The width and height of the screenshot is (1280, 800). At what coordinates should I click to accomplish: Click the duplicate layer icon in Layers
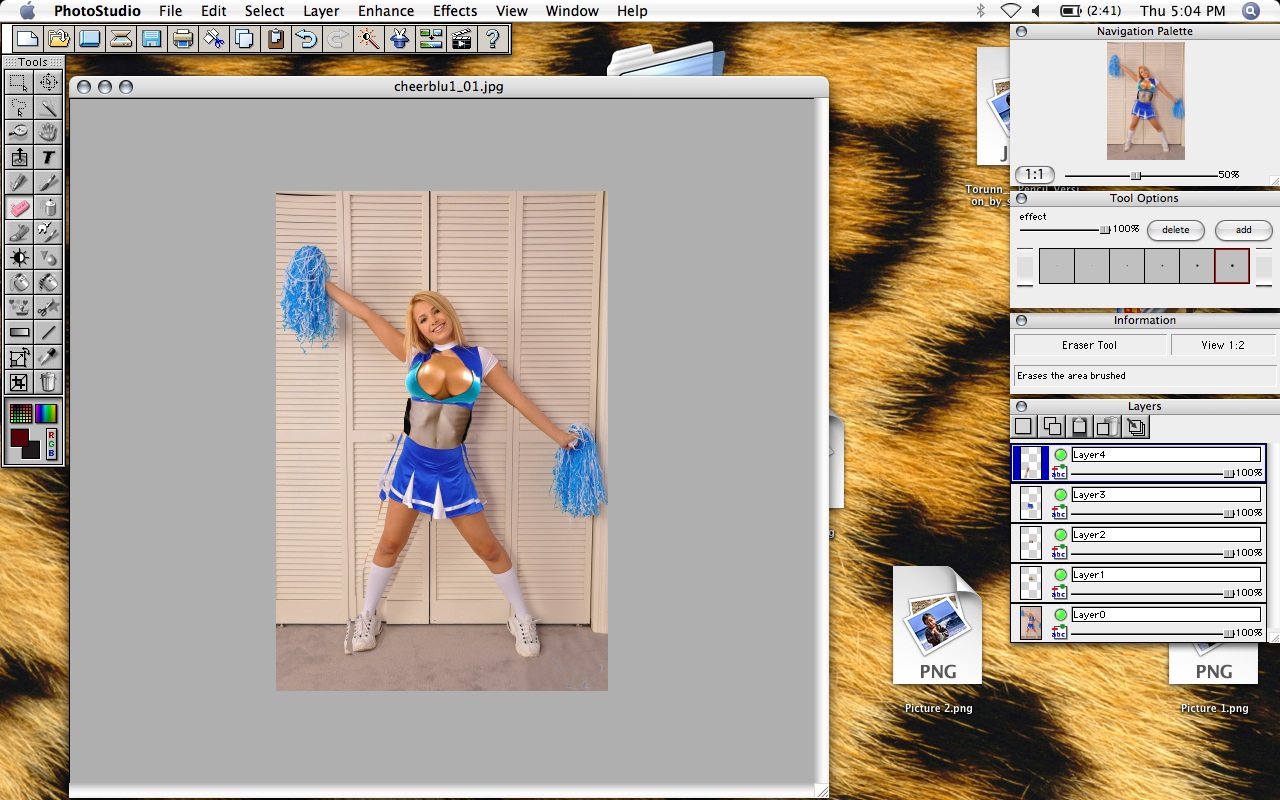click(1052, 426)
